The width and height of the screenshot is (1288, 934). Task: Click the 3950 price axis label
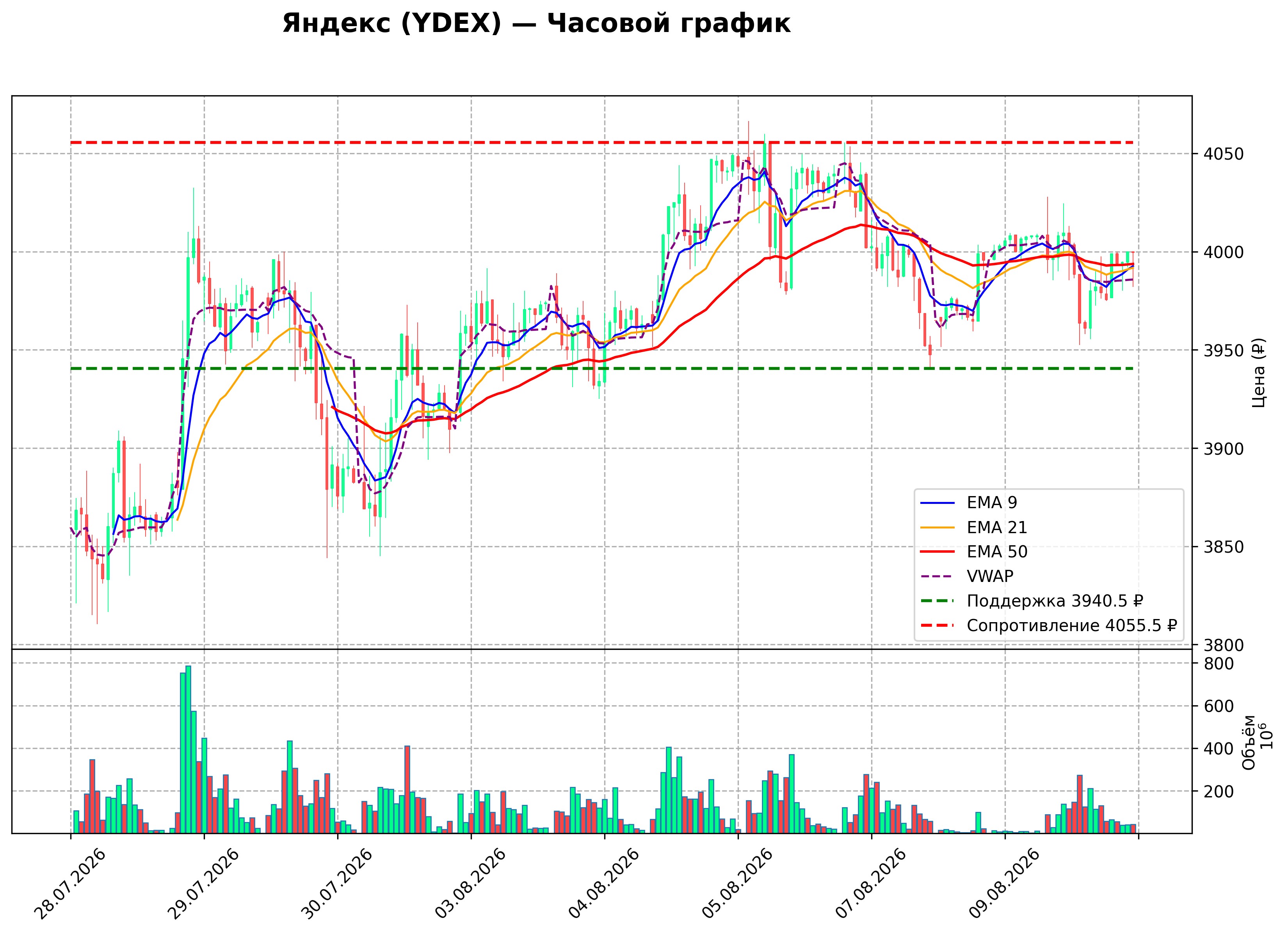[1224, 350]
